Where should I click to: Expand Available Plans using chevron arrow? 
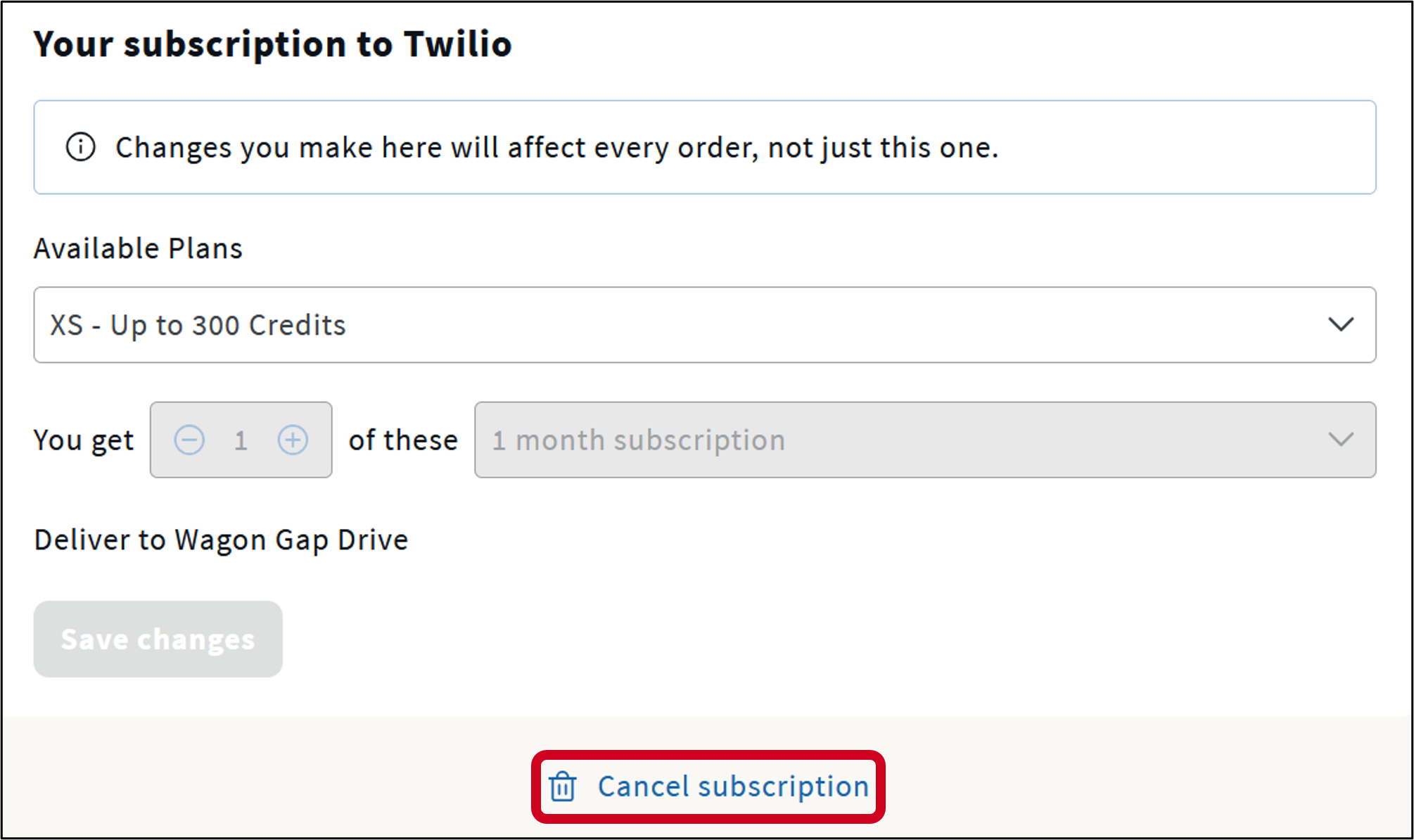coord(1341,324)
